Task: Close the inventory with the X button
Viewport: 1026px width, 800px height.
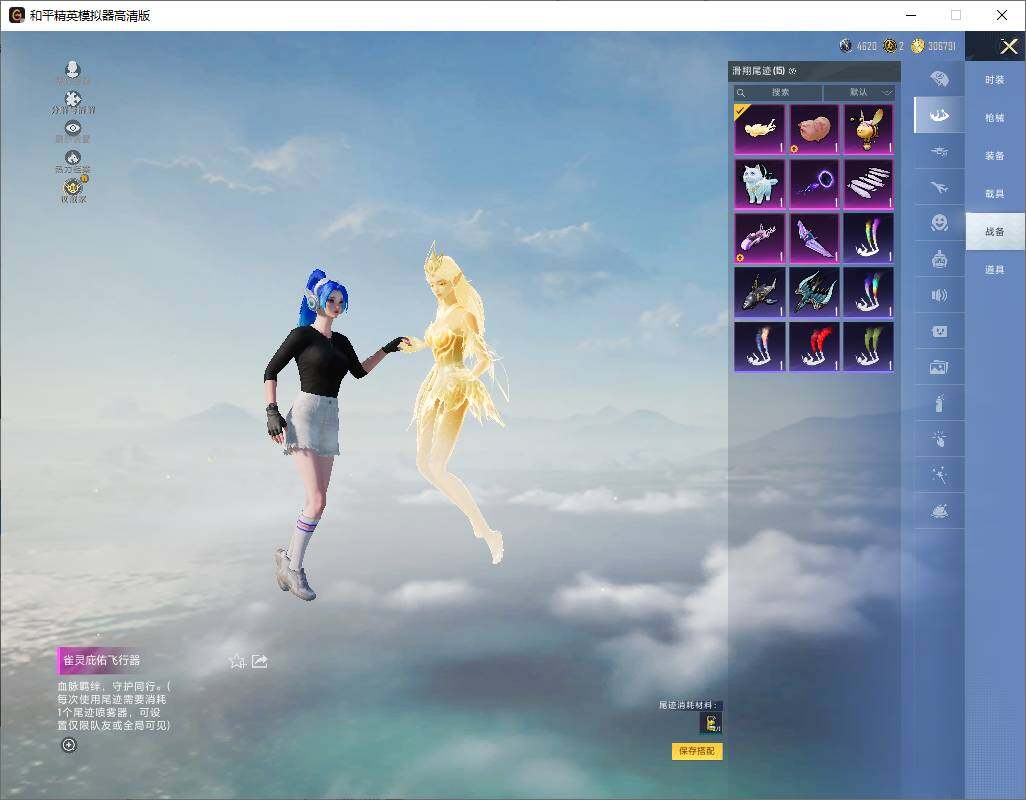Action: click(x=1008, y=46)
